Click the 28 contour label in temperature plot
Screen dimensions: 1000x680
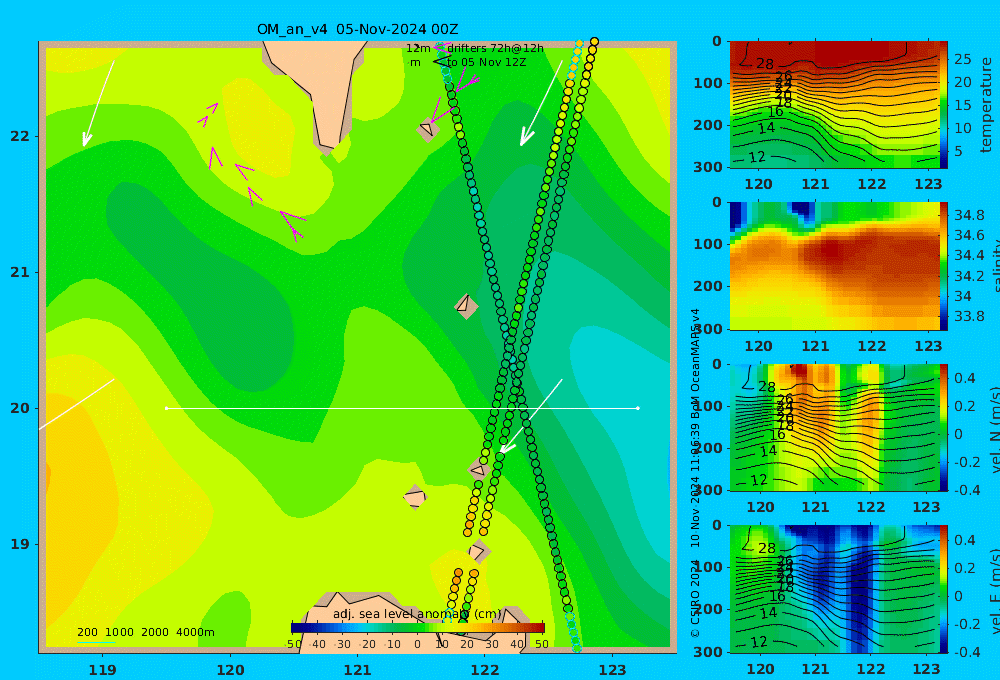click(x=765, y=64)
